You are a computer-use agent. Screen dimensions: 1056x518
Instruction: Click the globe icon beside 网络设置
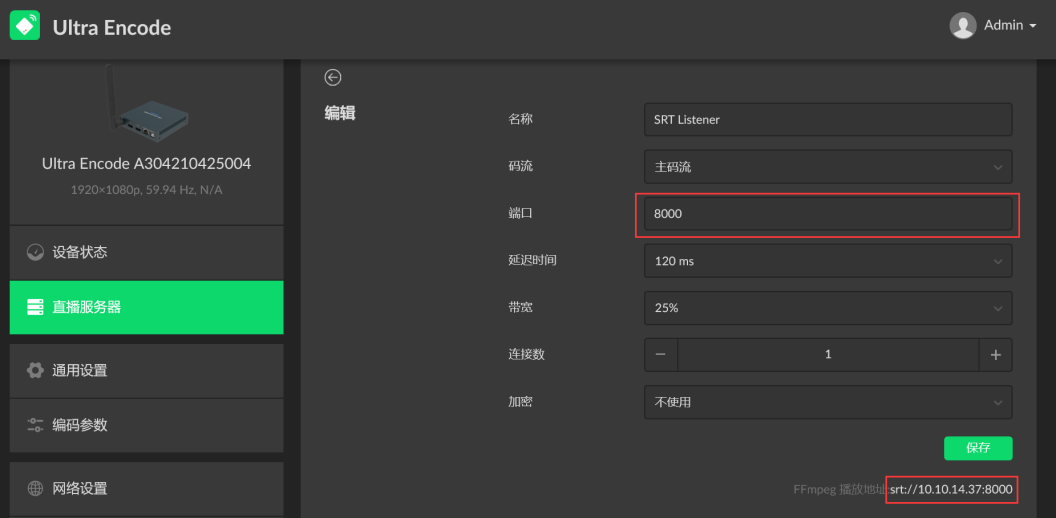pyautogui.click(x=35, y=488)
